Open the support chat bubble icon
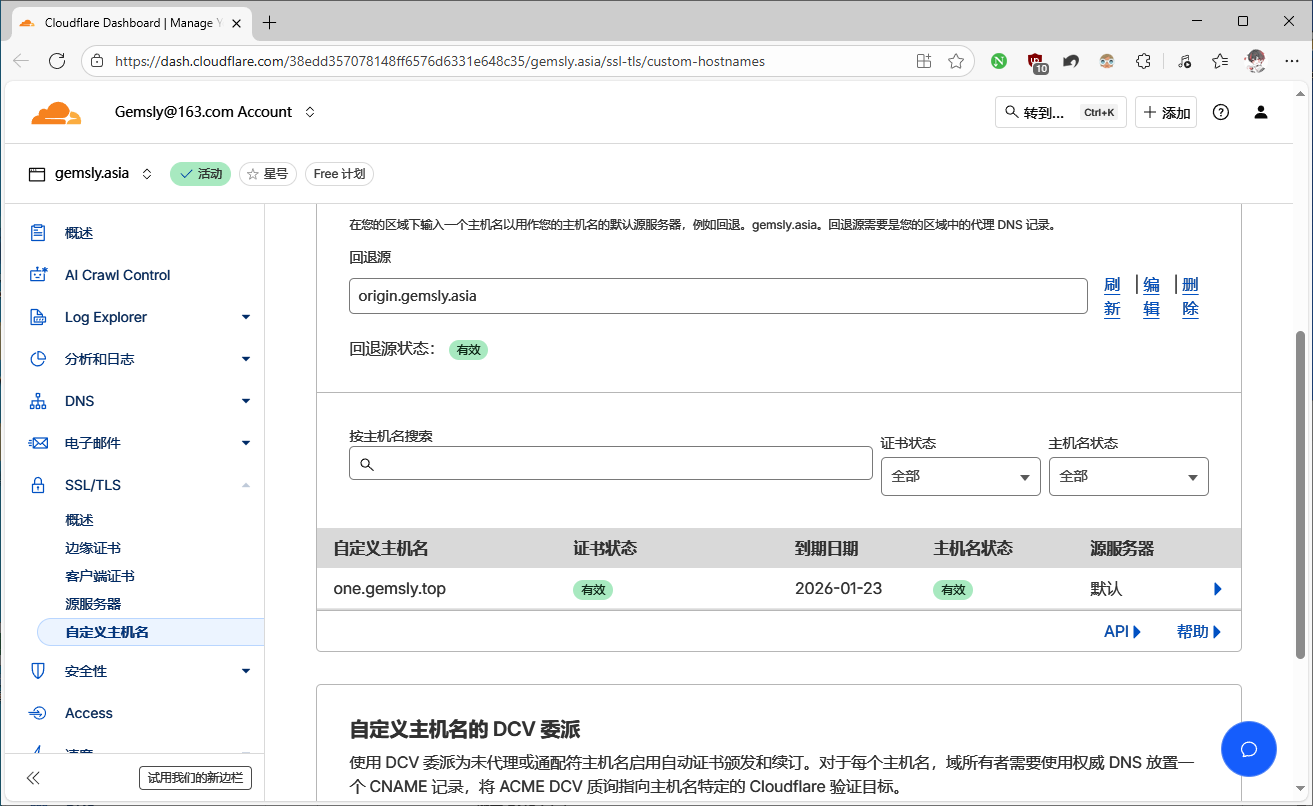The height and width of the screenshot is (806, 1313). [1248, 748]
